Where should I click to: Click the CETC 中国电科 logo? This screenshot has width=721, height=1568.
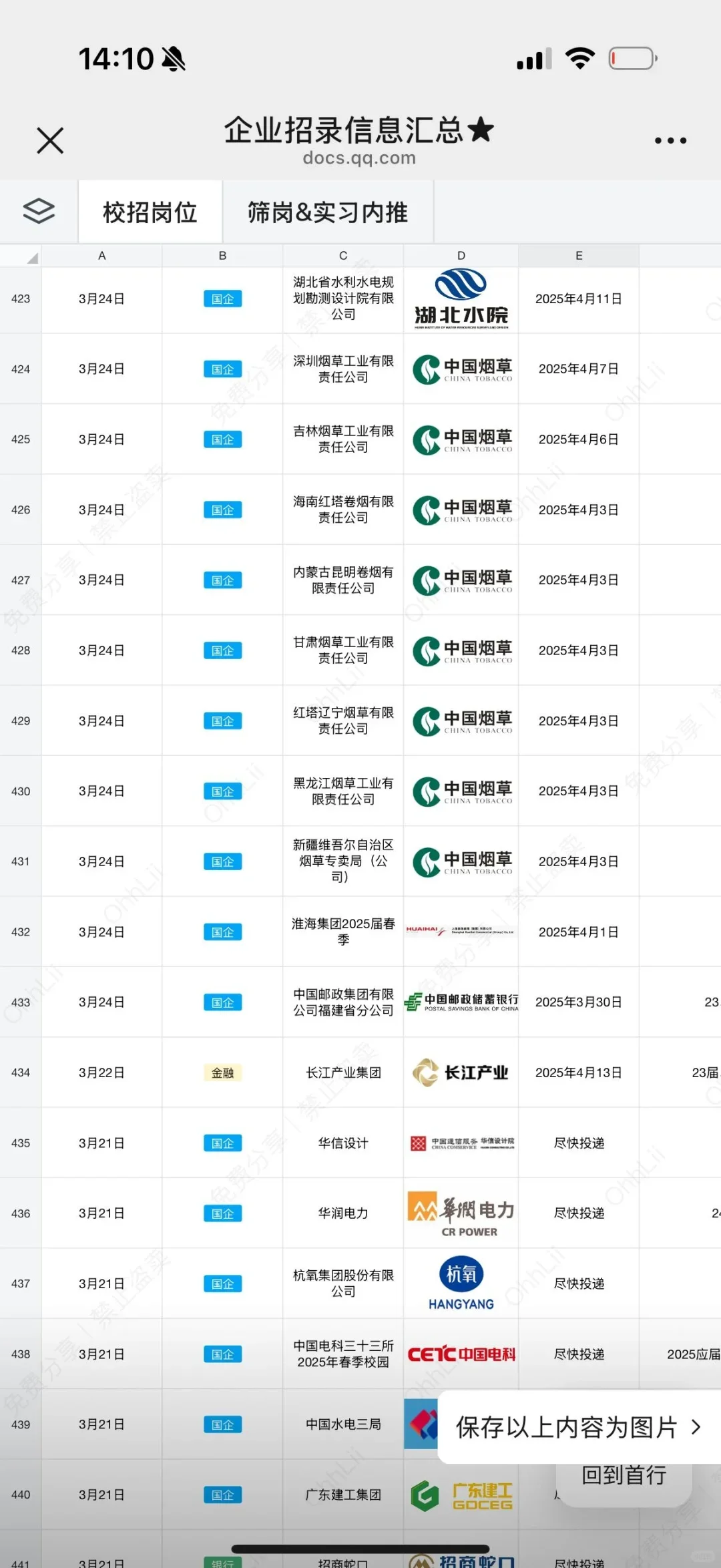pos(461,1354)
